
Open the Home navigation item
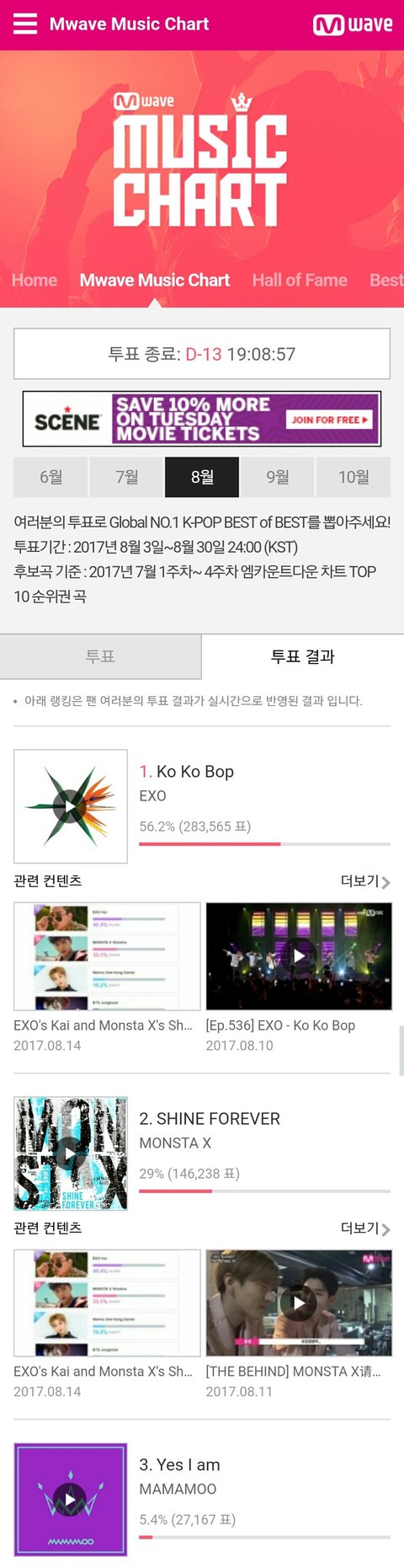35,281
